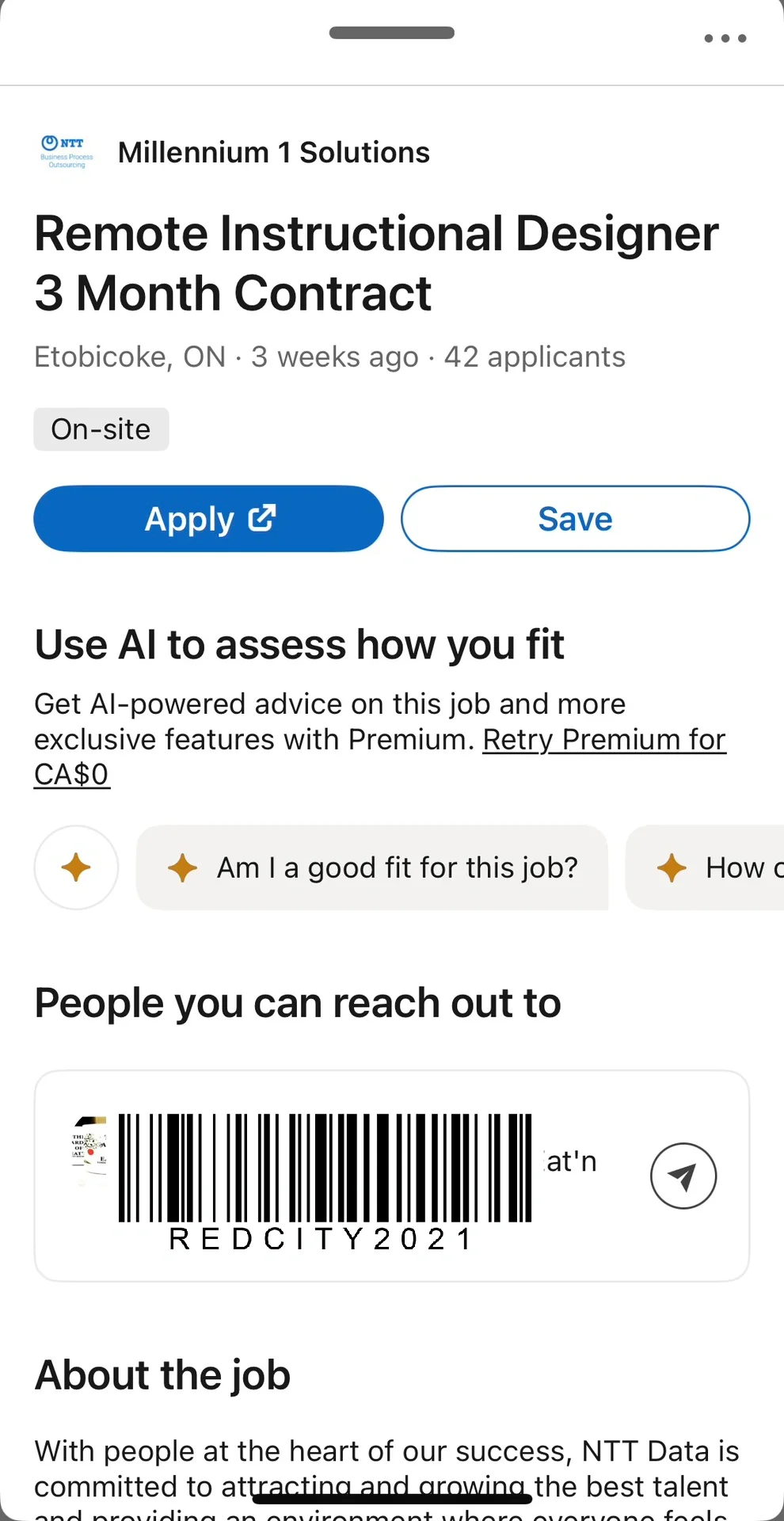Save this job posting

[575, 519]
